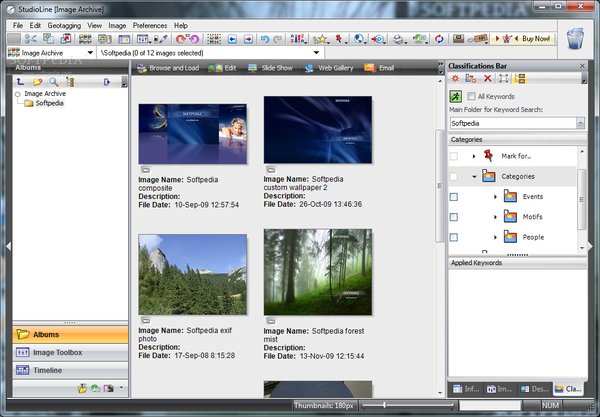Expand the Mark for... tree node
Image resolution: width=600 pixels, height=417 pixels.
(474, 156)
